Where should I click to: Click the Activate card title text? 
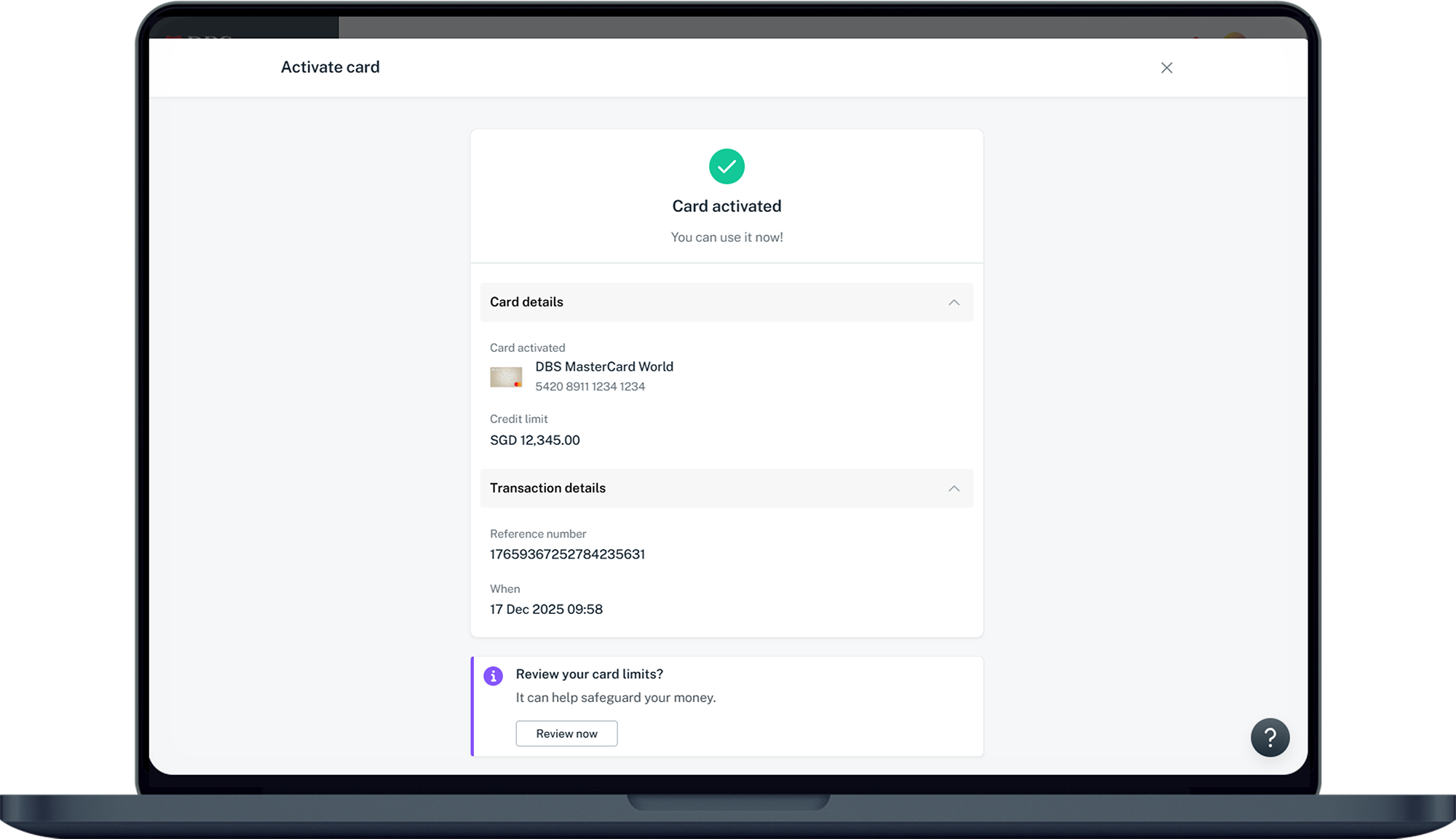click(330, 67)
